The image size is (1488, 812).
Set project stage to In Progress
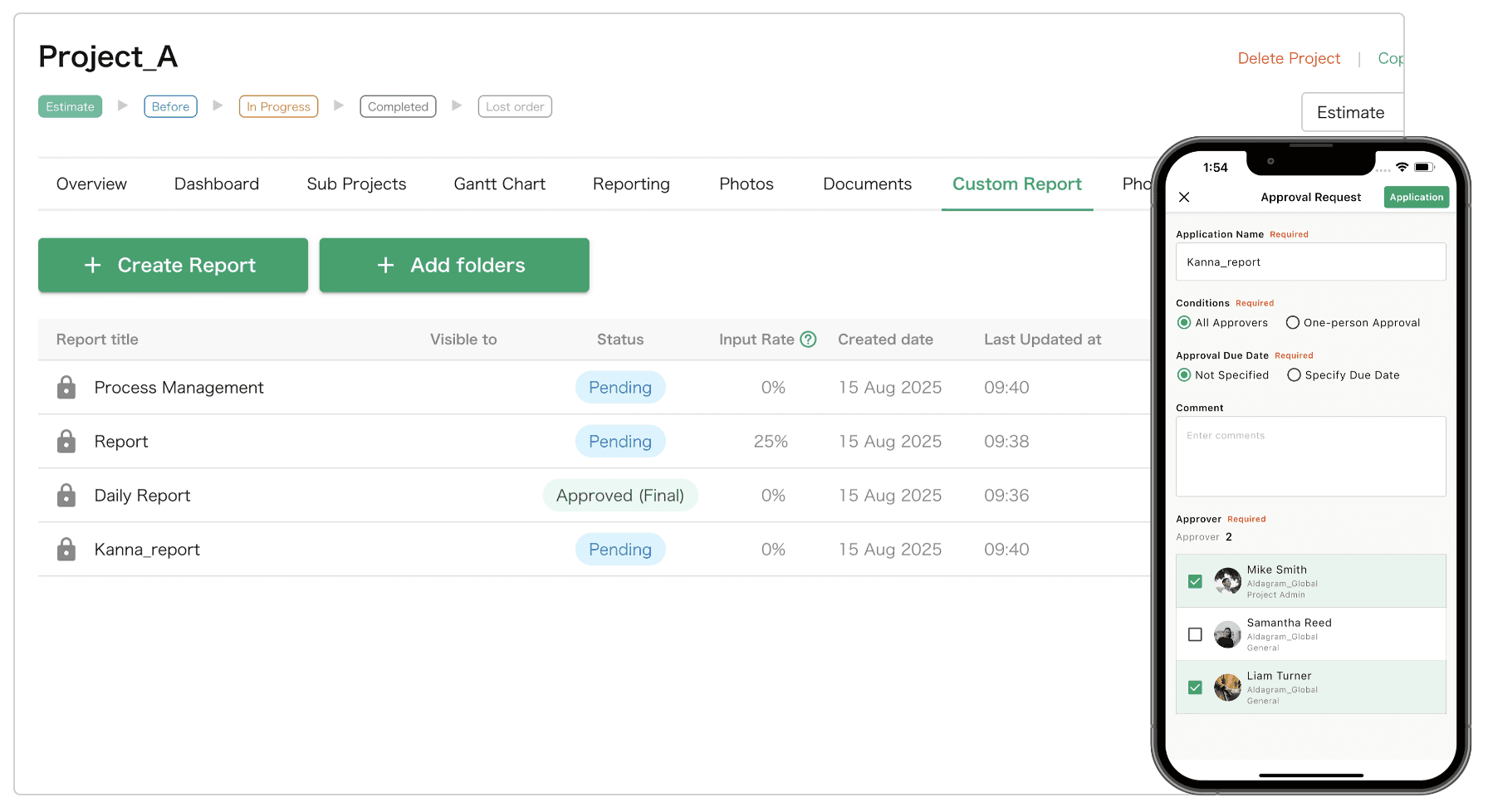coord(278,106)
